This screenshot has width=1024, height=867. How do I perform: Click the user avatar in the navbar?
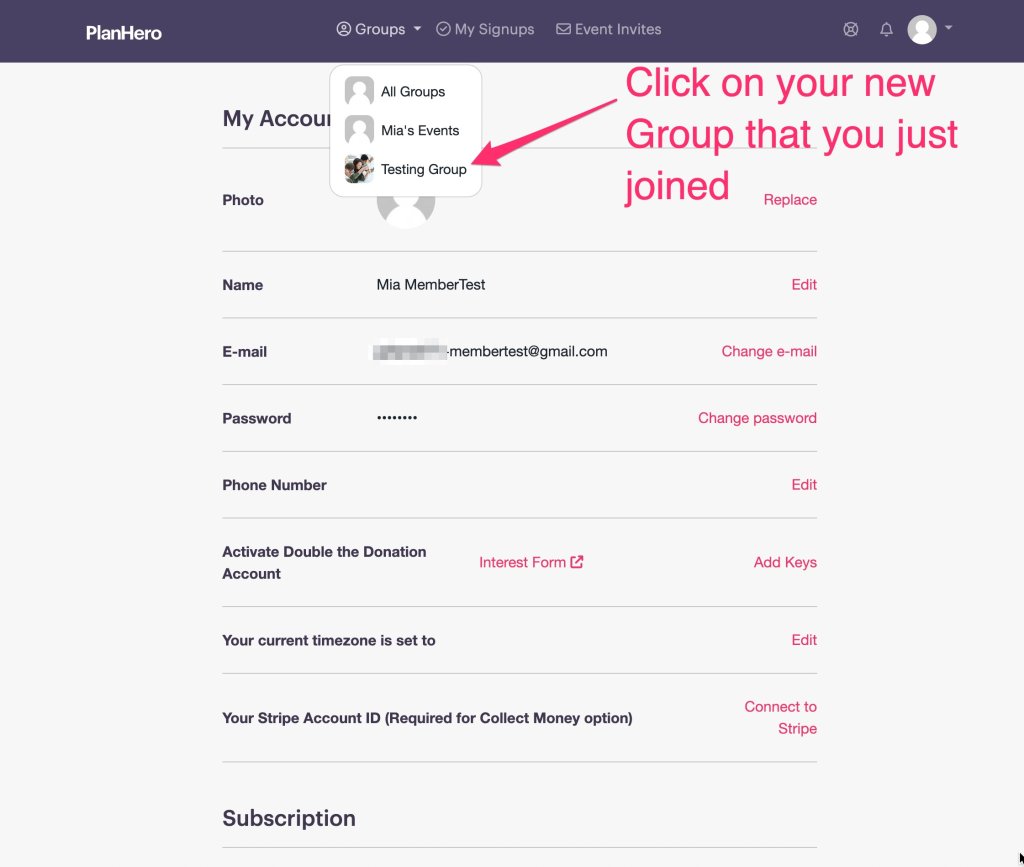(x=921, y=30)
